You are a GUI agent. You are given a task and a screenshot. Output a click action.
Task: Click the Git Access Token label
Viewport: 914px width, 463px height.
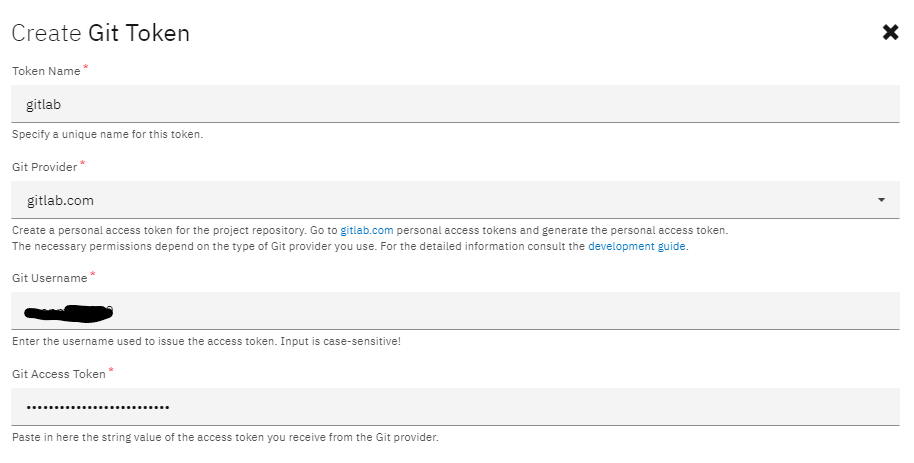(x=59, y=374)
